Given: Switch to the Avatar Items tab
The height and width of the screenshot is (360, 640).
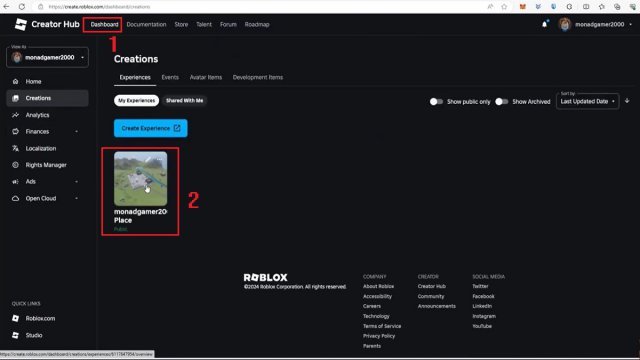Looking at the screenshot, I should 206,77.
